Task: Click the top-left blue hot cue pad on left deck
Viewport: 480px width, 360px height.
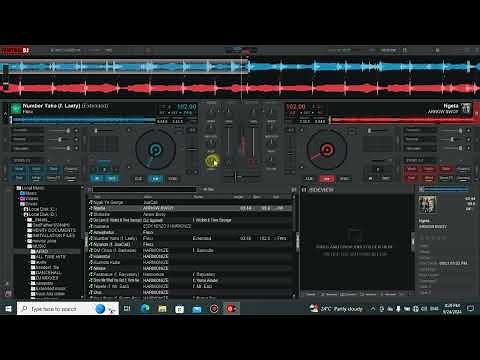Action: [19, 169]
